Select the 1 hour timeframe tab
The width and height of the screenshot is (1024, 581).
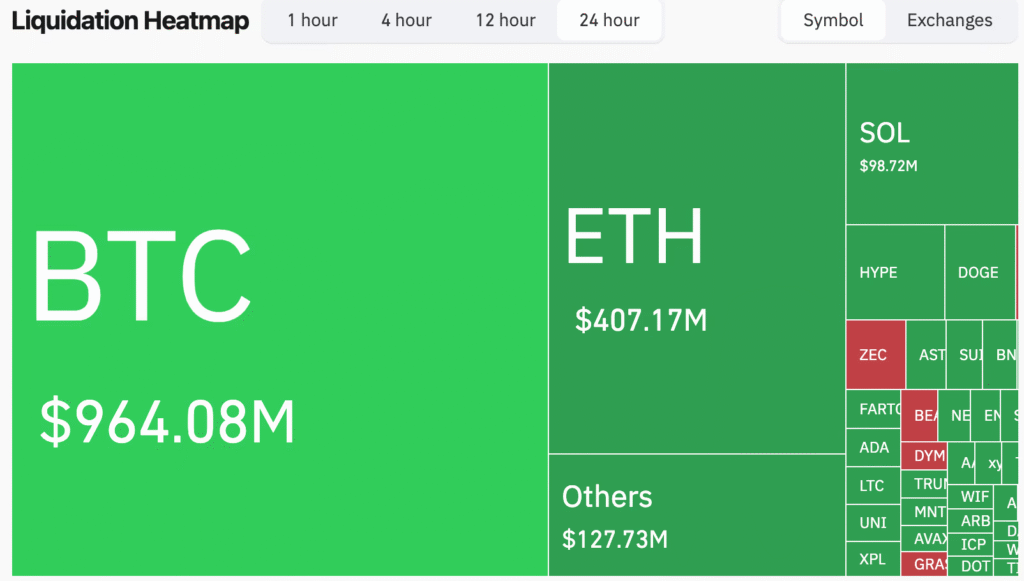coord(312,20)
